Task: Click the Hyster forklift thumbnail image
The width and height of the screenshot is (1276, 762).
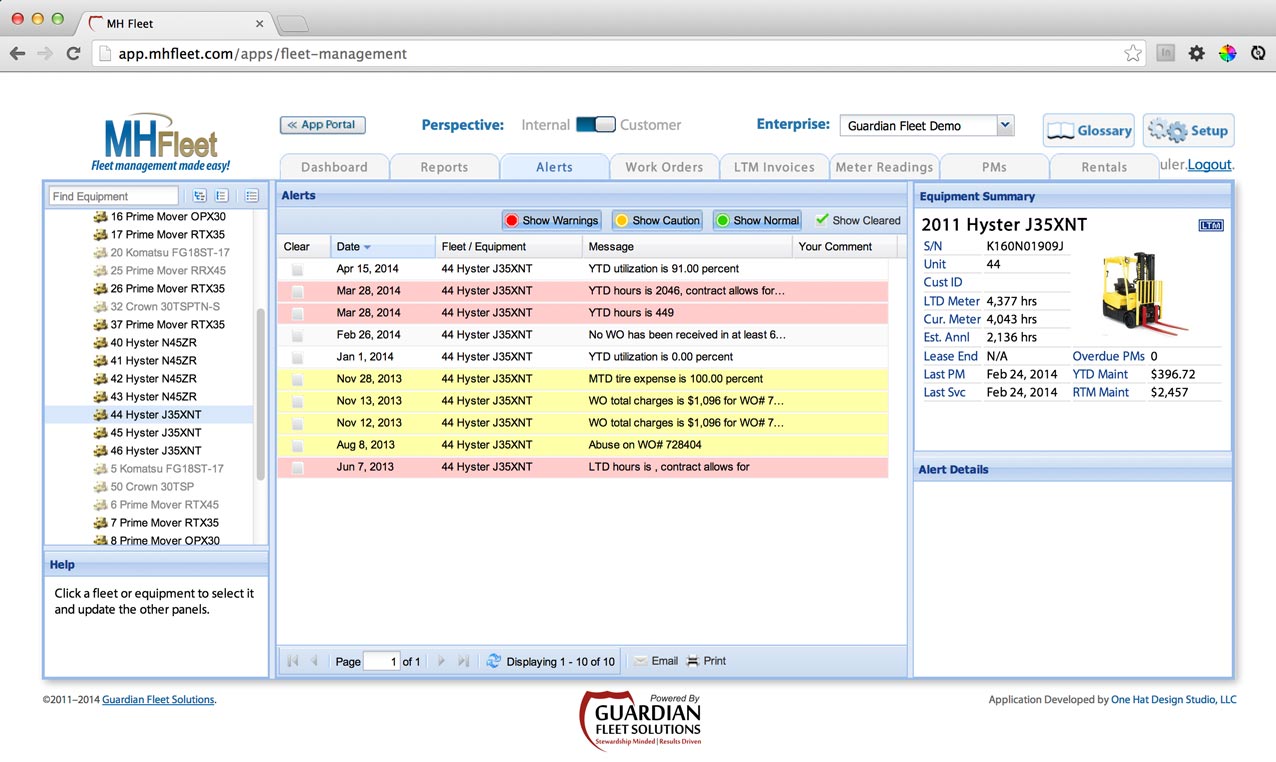Action: tap(1144, 291)
